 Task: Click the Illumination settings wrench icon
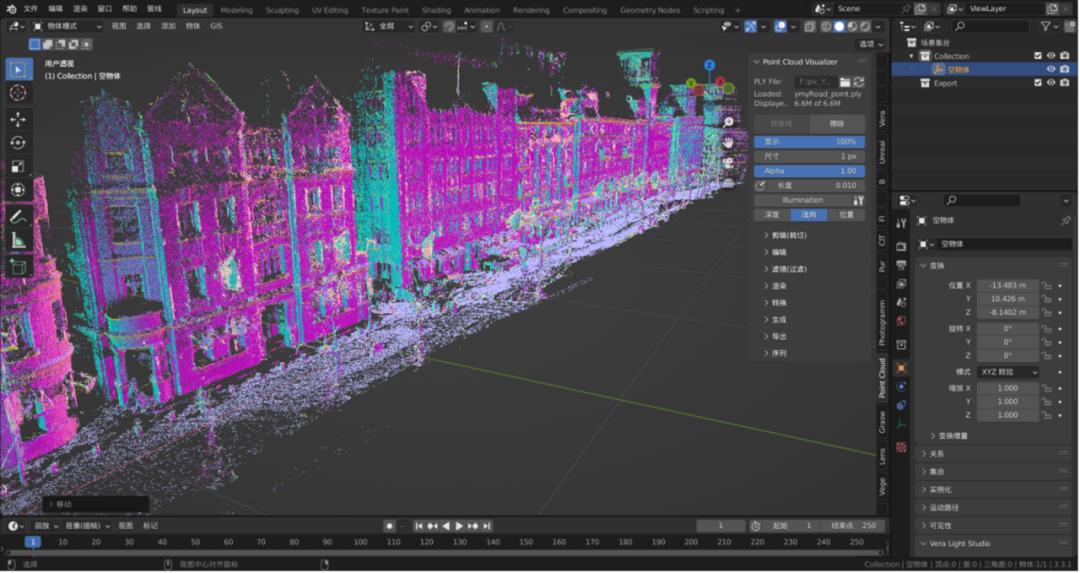(858, 200)
